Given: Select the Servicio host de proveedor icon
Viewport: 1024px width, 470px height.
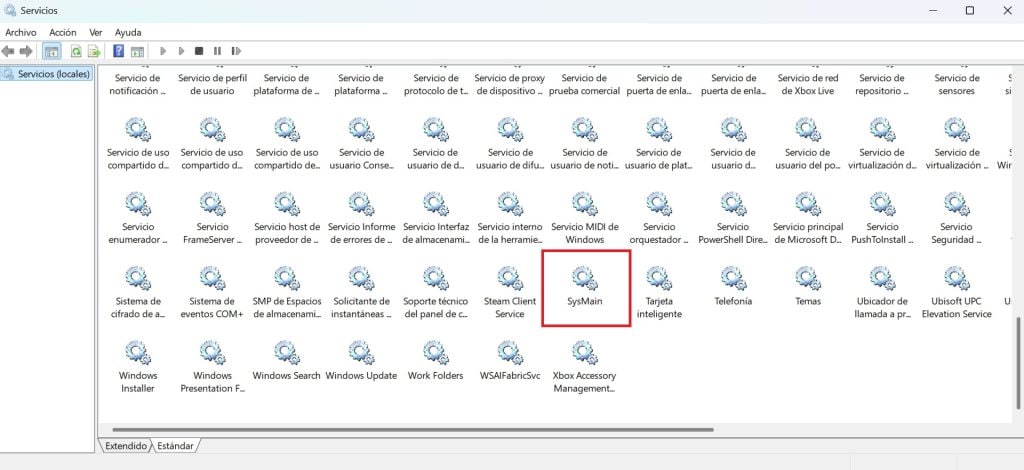Looking at the screenshot, I should [x=287, y=204].
